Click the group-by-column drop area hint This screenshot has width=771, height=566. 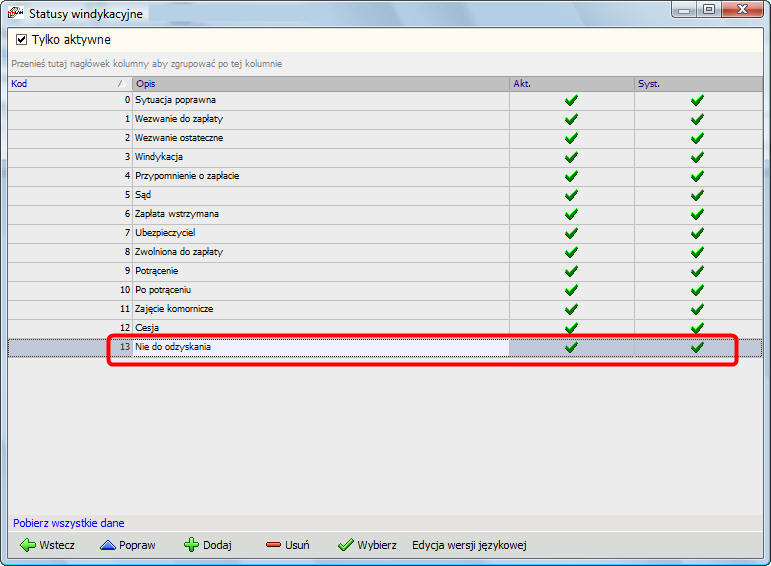(147, 63)
